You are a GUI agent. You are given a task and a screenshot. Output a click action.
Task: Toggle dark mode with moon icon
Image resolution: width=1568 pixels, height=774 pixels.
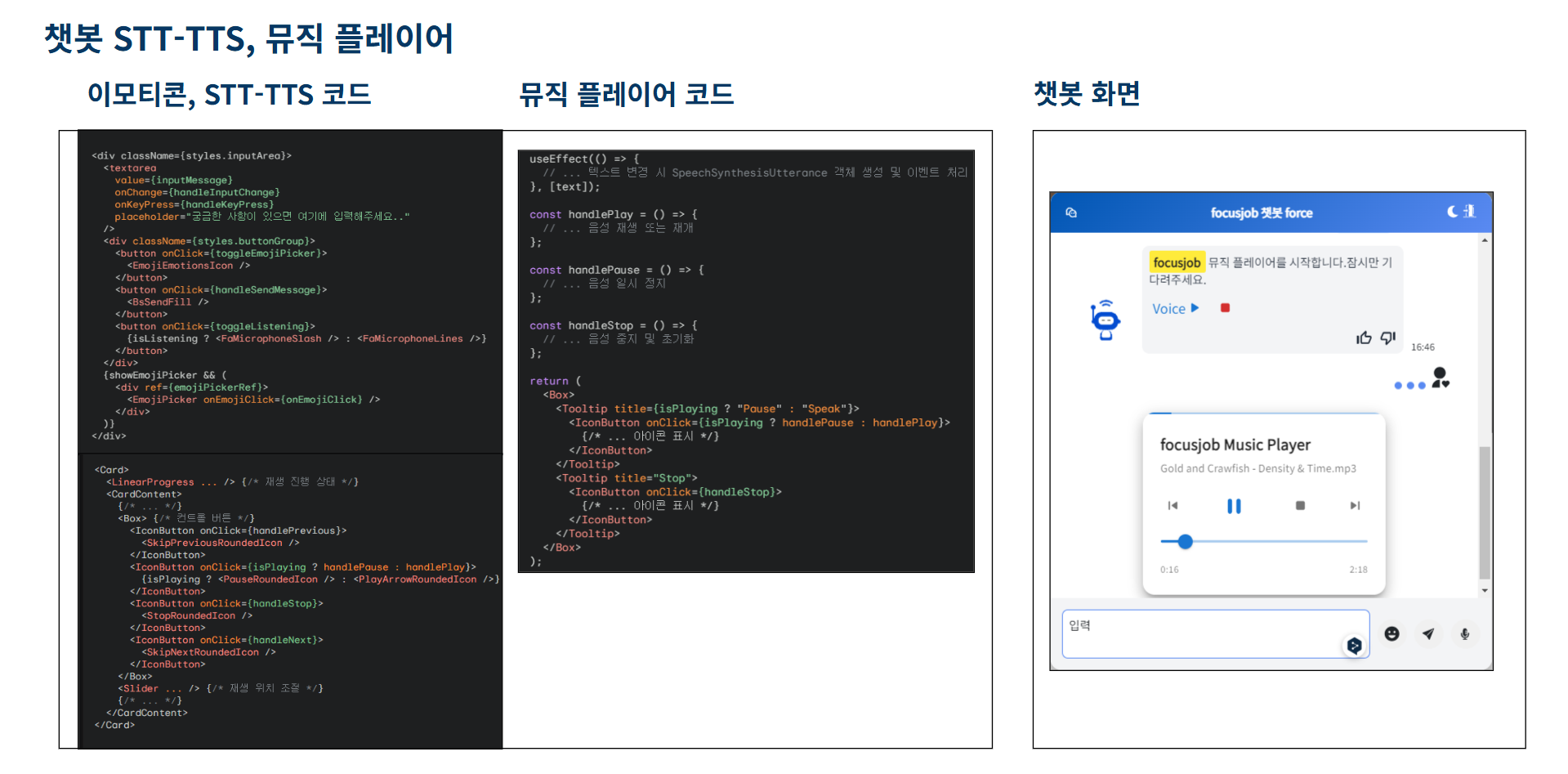[1452, 211]
